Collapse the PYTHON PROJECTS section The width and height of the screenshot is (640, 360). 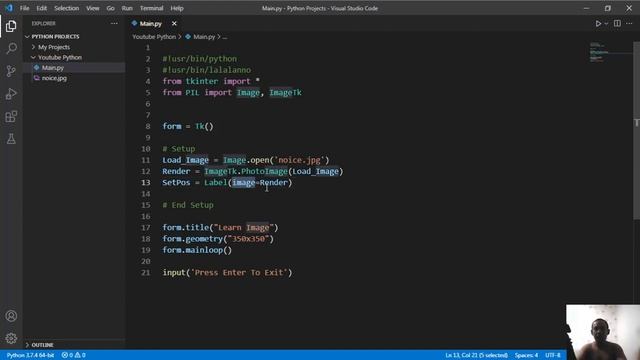click(x=73, y=36)
